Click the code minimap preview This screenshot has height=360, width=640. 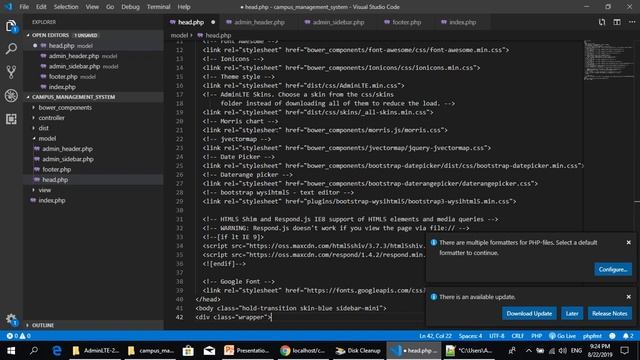(608, 60)
